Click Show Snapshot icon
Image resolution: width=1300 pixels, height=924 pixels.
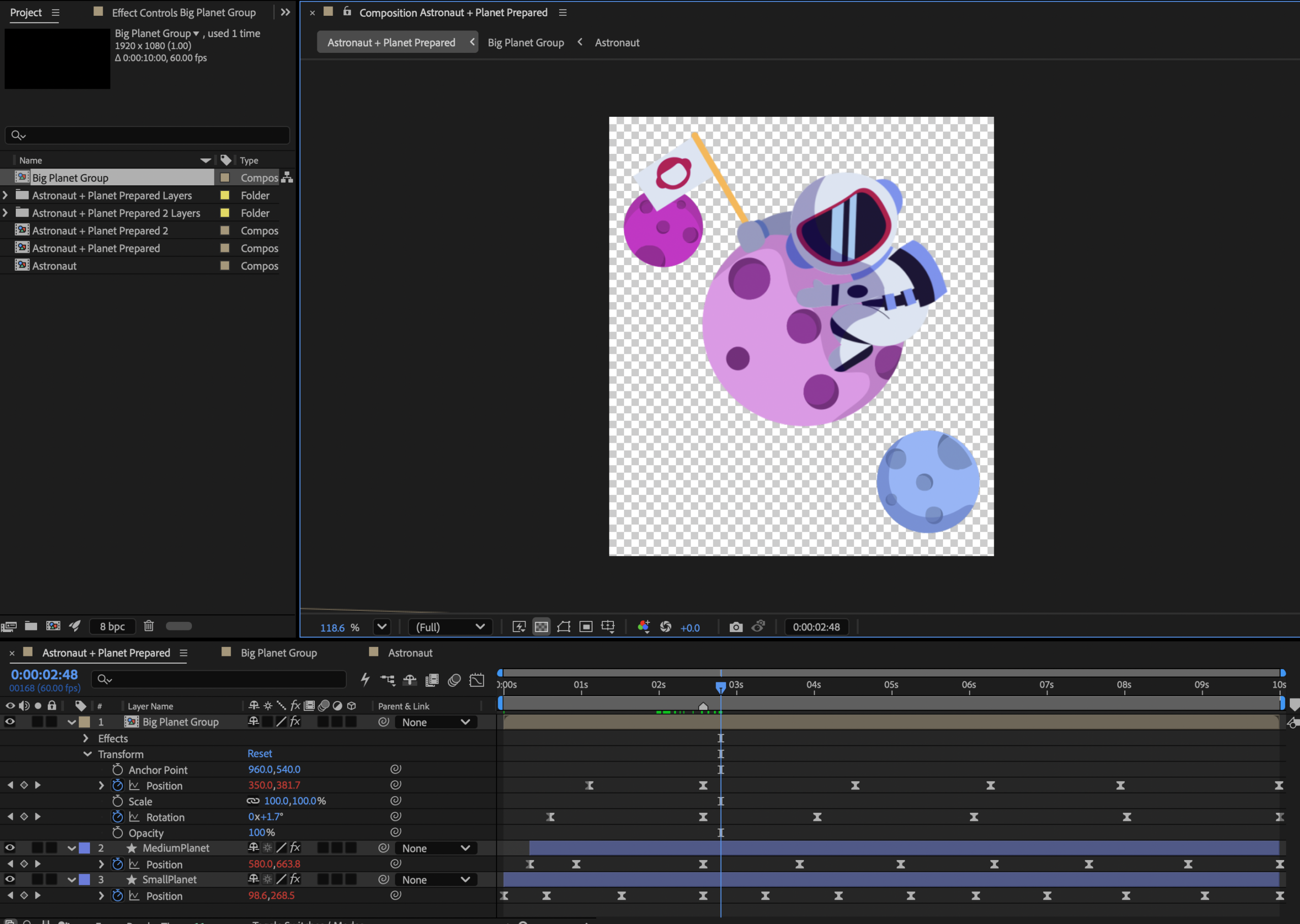(x=758, y=627)
